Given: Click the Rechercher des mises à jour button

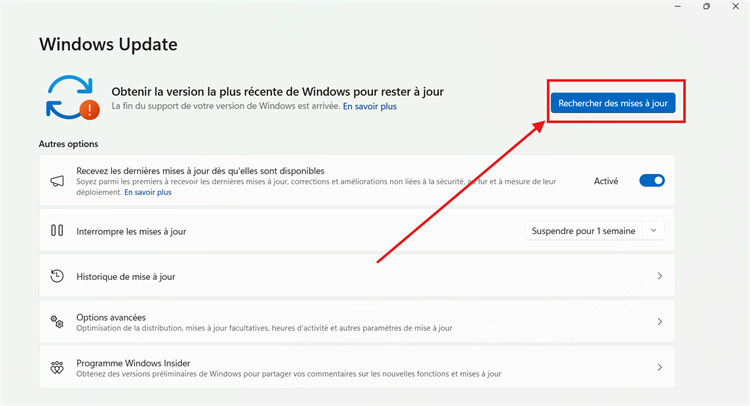Looking at the screenshot, I should tap(613, 103).
